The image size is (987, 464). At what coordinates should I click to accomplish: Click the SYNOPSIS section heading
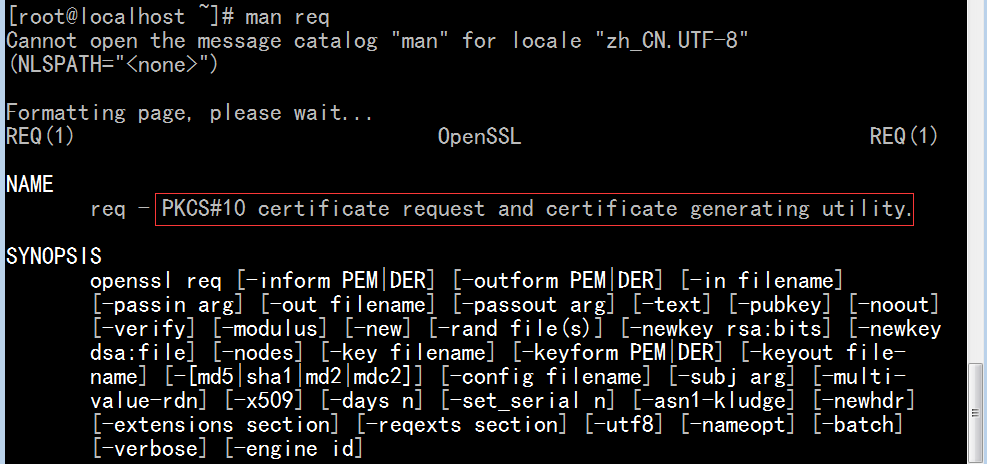click(54, 256)
